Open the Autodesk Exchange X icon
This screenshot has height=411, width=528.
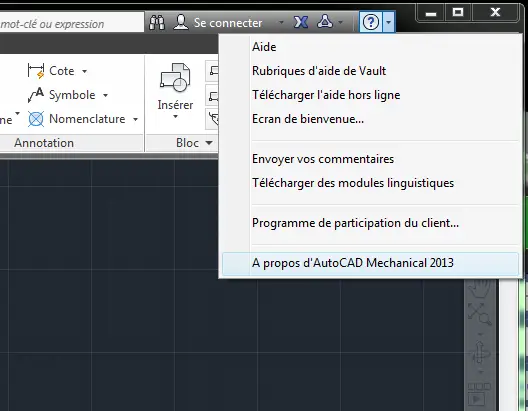pyautogui.click(x=301, y=22)
